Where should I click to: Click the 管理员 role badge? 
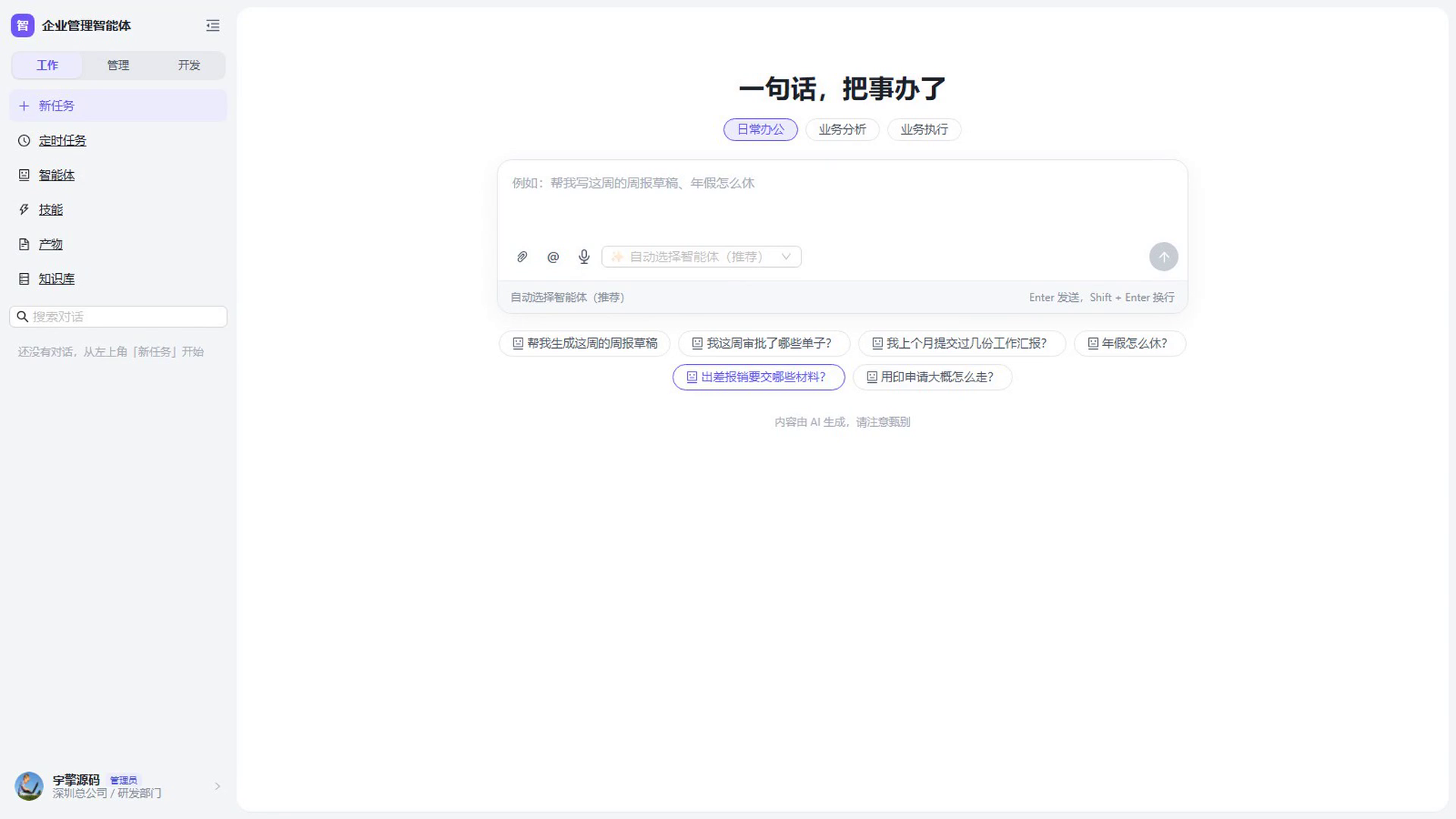coord(124,780)
